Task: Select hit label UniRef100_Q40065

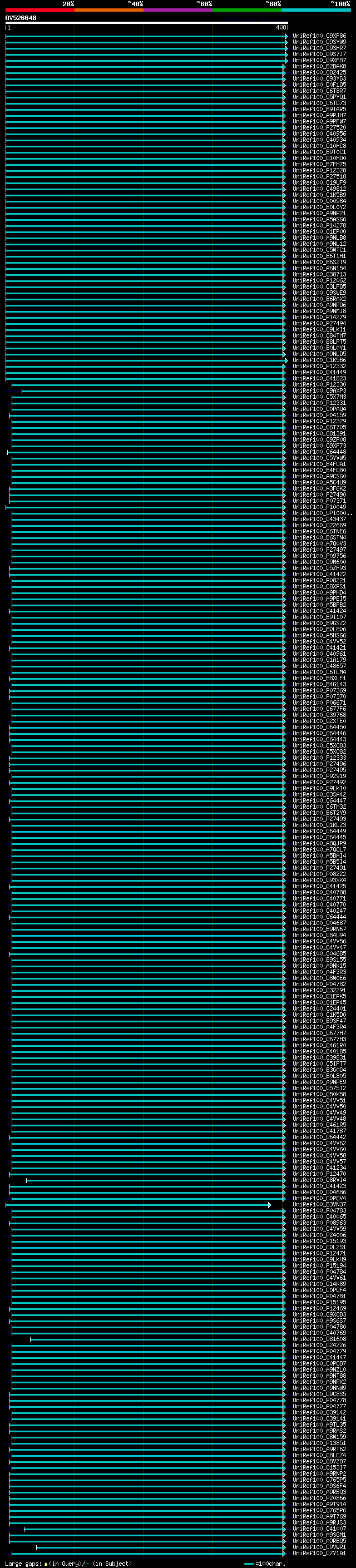Action: (x=319, y=1216)
